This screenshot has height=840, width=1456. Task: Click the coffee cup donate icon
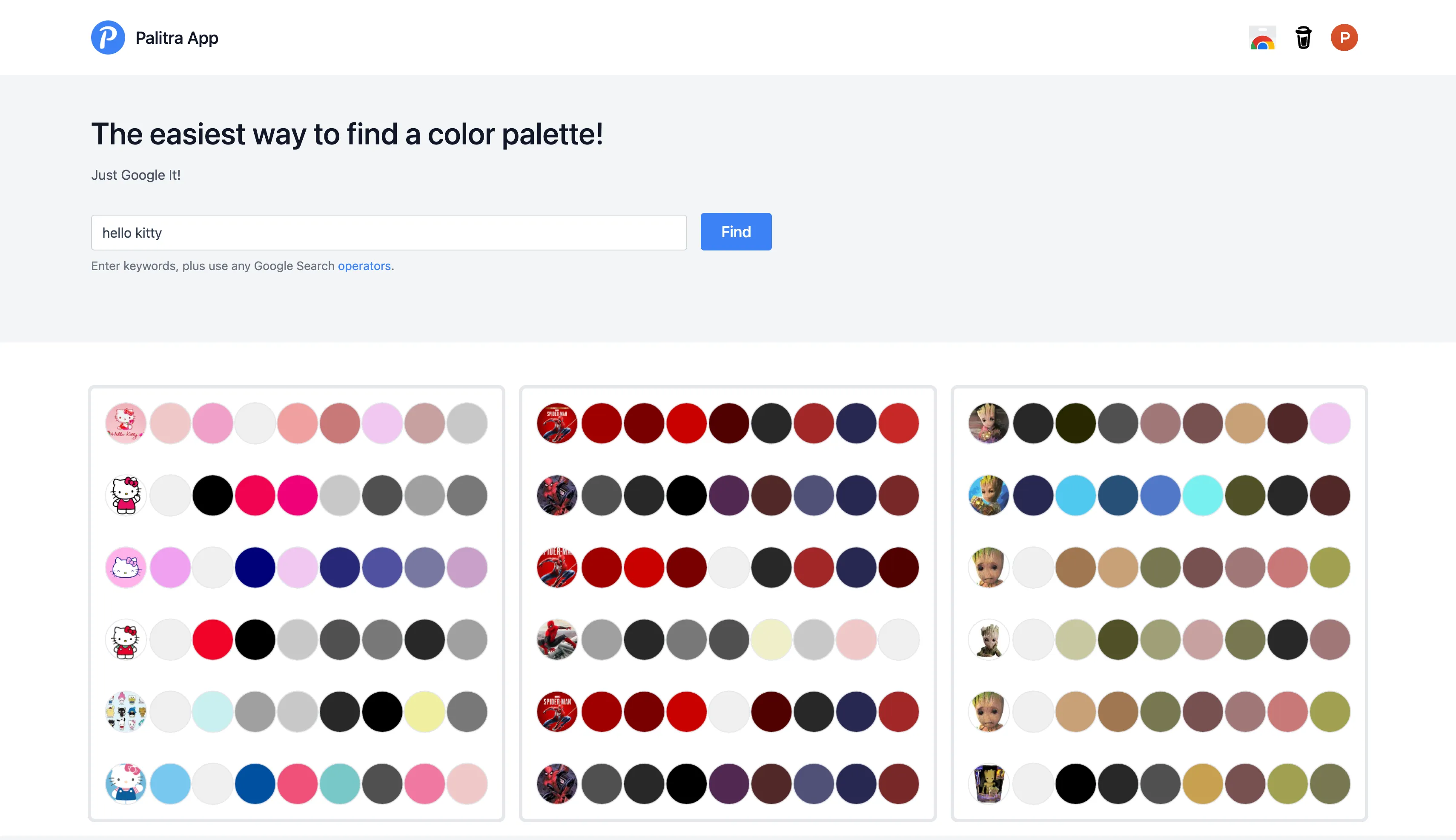1303,37
